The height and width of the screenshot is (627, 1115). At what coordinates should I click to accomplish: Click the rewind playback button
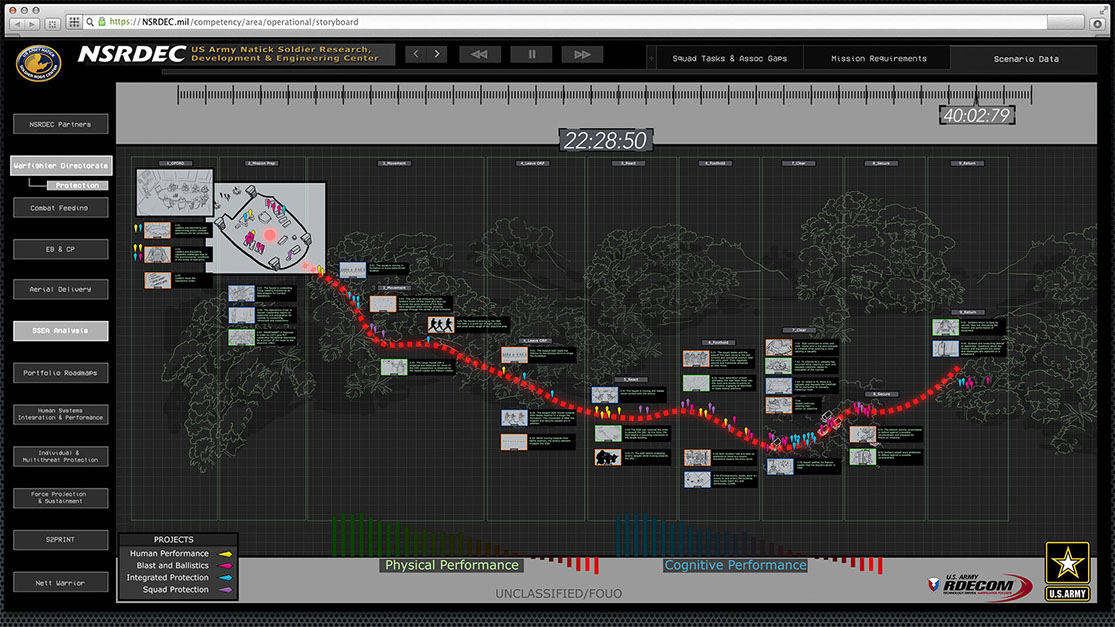(479, 55)
